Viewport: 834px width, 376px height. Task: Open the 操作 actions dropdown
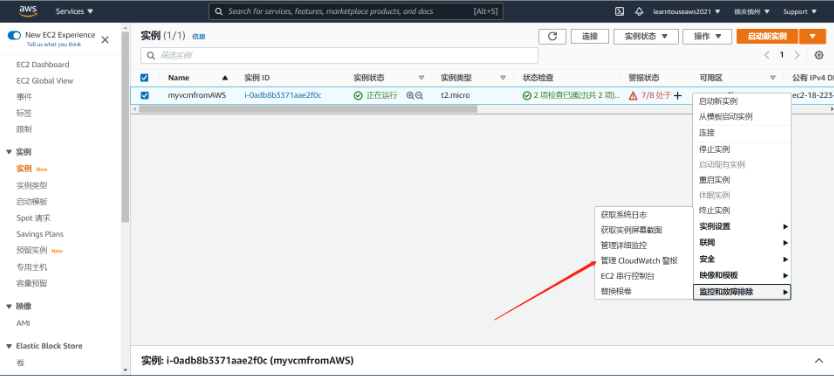708,36
